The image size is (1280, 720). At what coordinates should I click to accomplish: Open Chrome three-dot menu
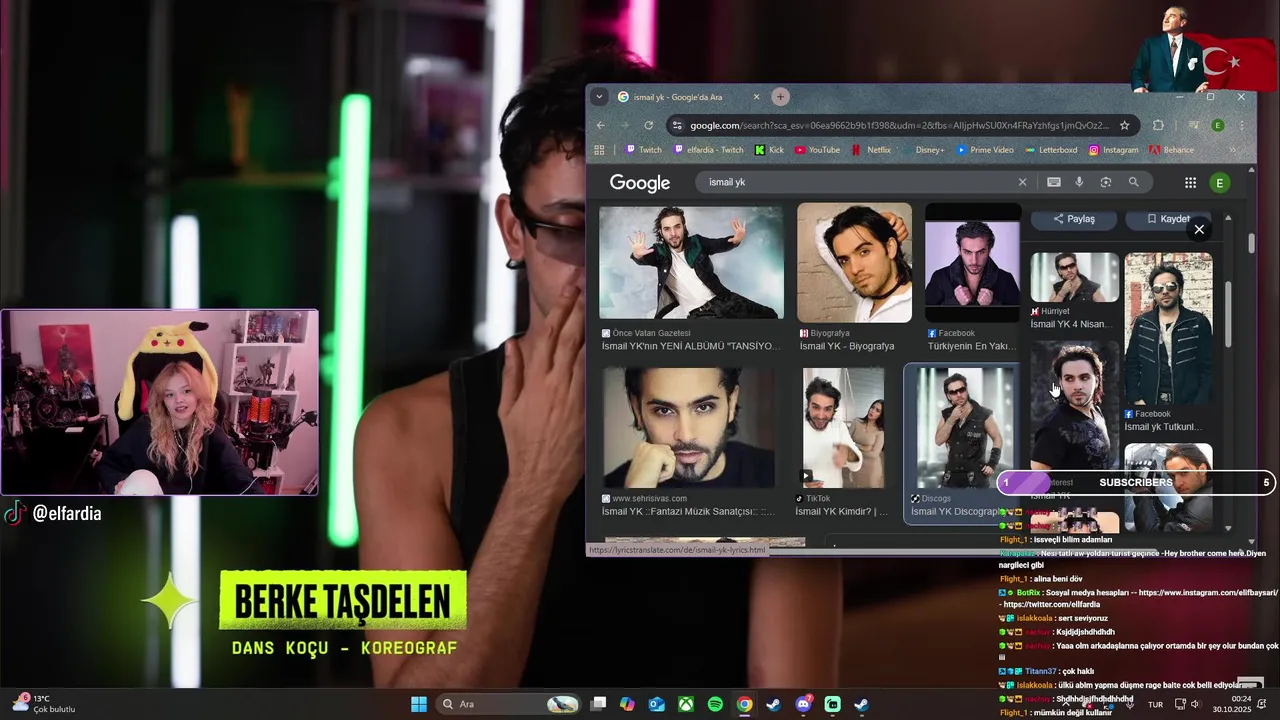1241,125
